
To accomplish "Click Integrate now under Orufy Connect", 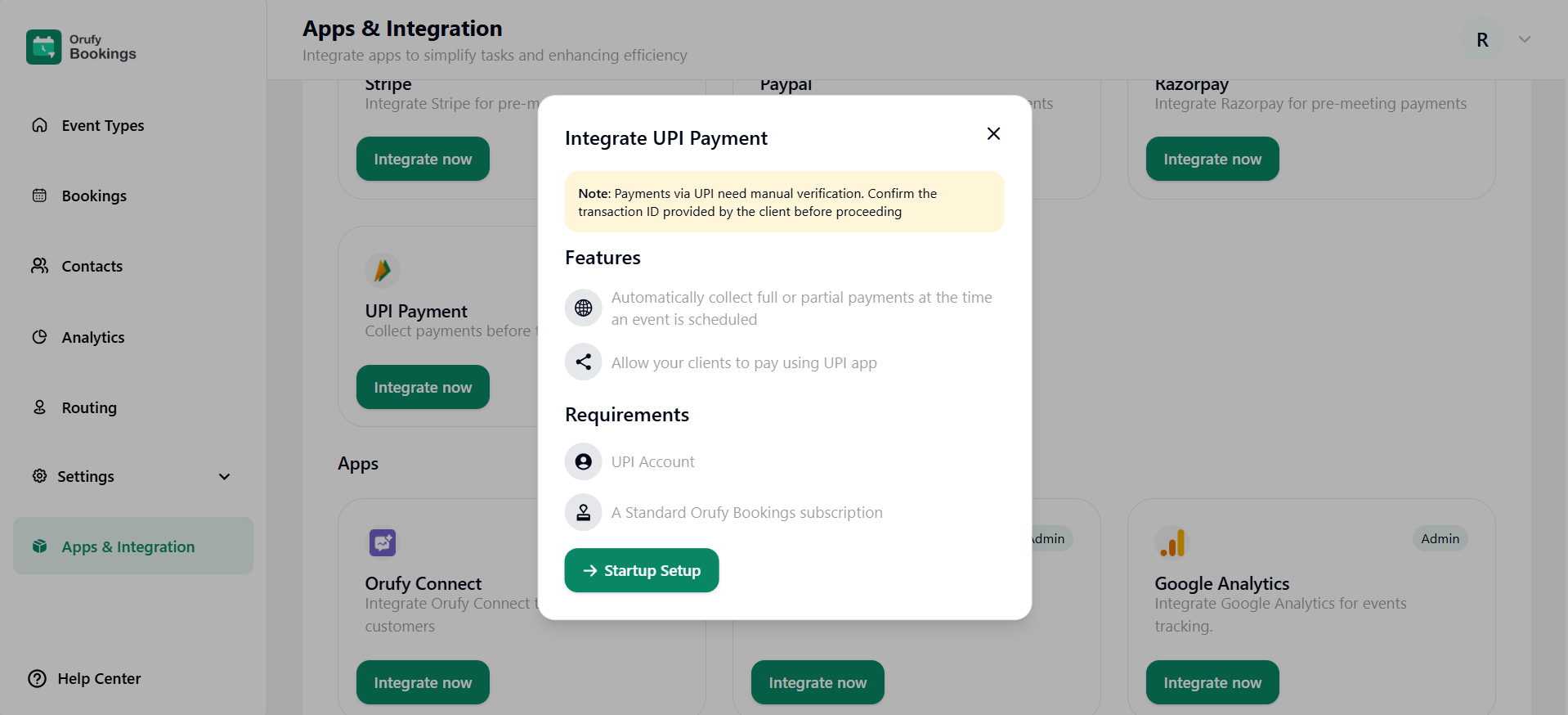I will point(423,682).
